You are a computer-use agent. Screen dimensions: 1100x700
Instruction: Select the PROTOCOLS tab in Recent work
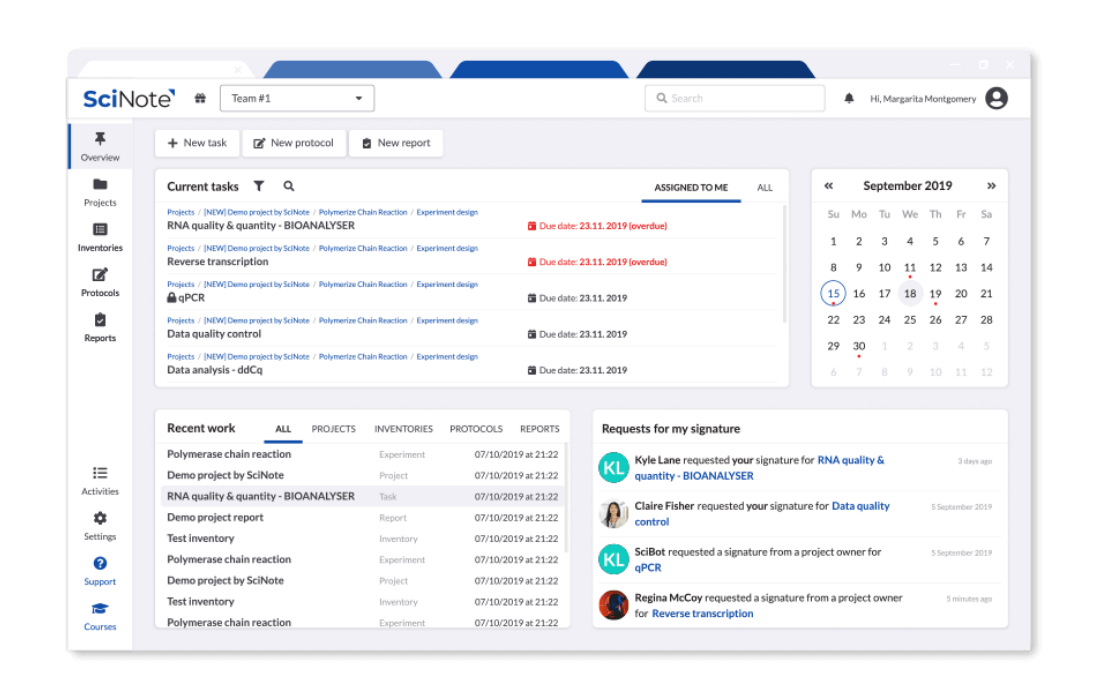(x=476, y=429)
